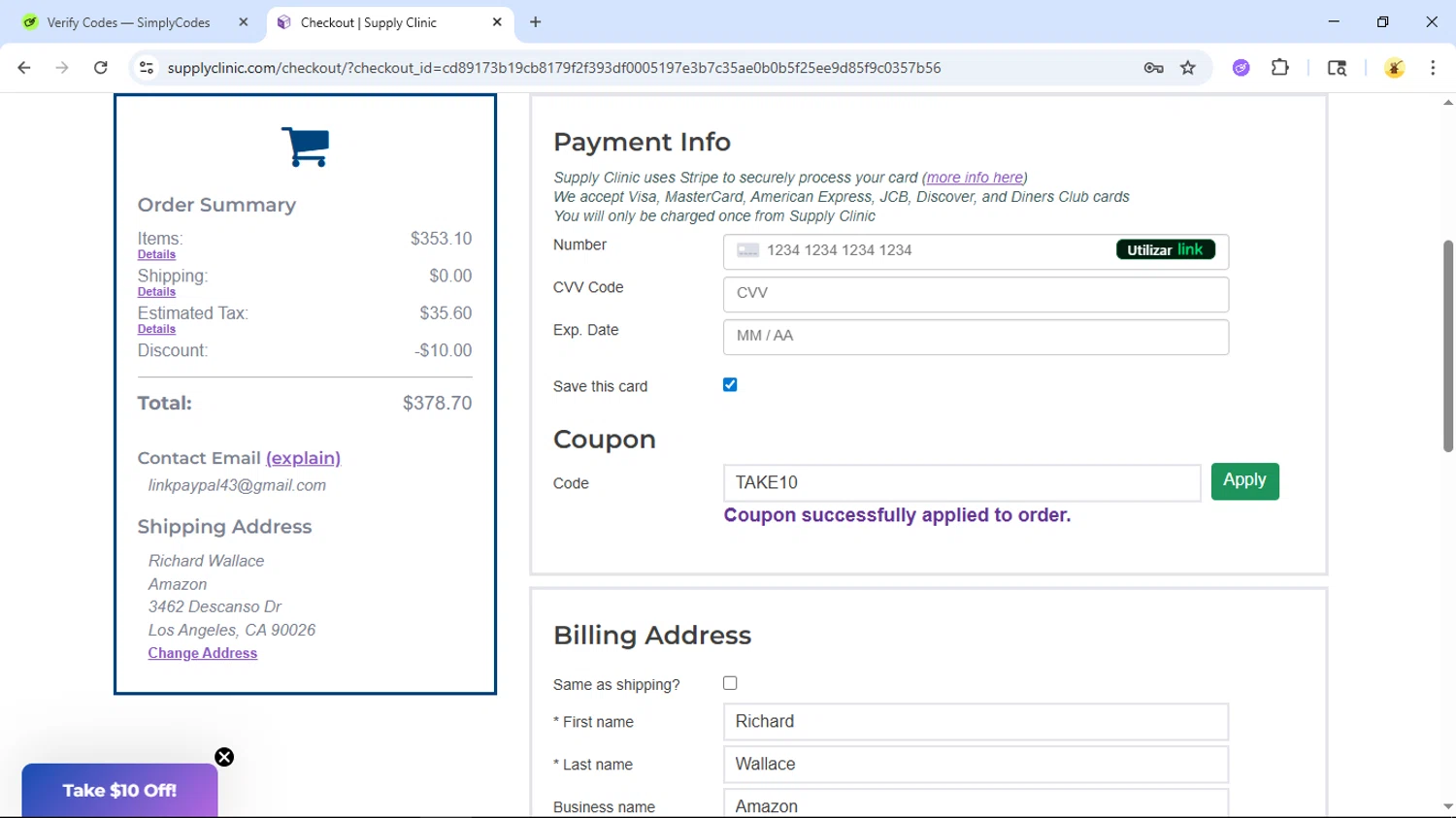Open the Extensions puzzle icon

[1280, 68]
